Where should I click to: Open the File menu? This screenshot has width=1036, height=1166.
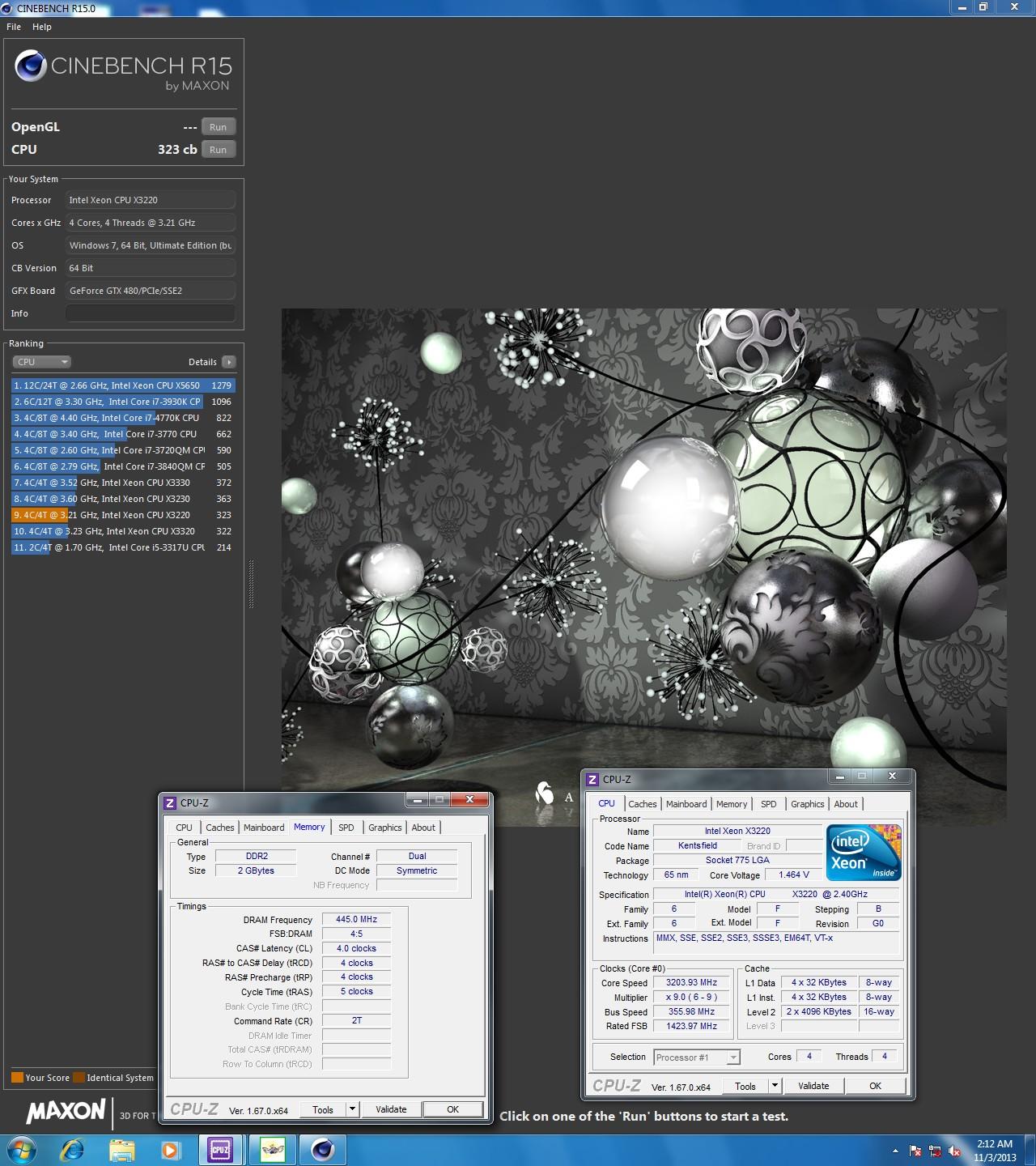coord(14,27)
